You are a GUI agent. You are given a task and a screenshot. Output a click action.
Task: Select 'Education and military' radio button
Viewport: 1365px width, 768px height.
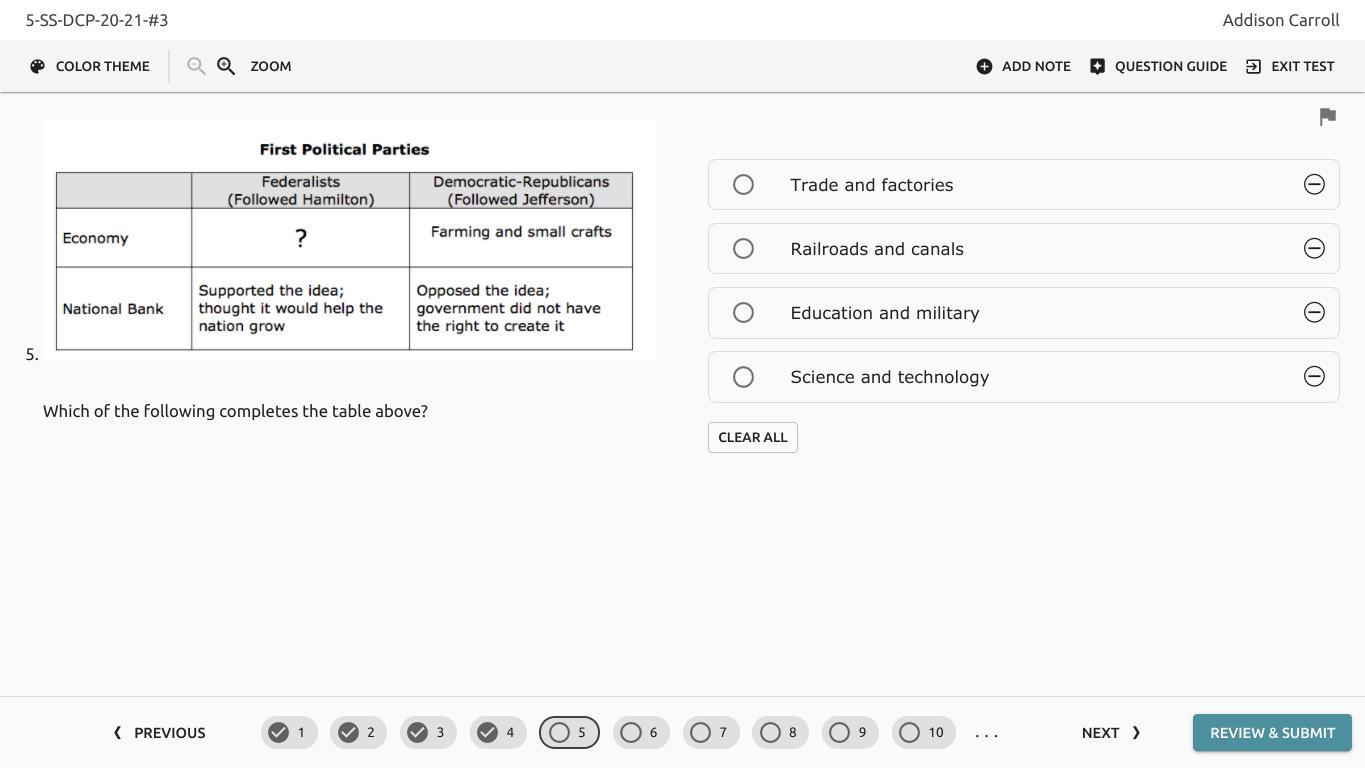(743, 312)
